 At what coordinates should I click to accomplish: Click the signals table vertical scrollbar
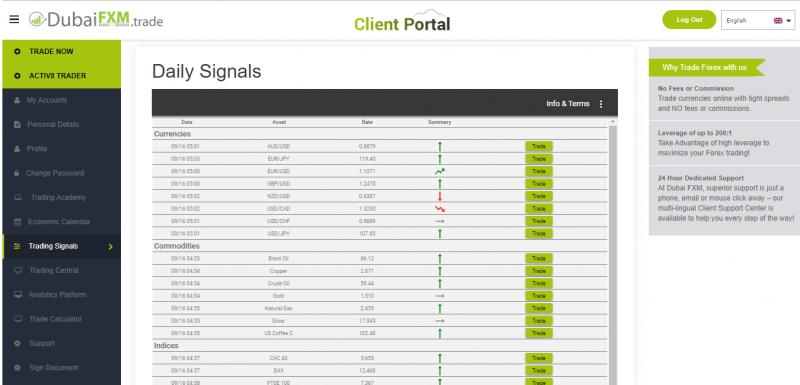[613, 255]
